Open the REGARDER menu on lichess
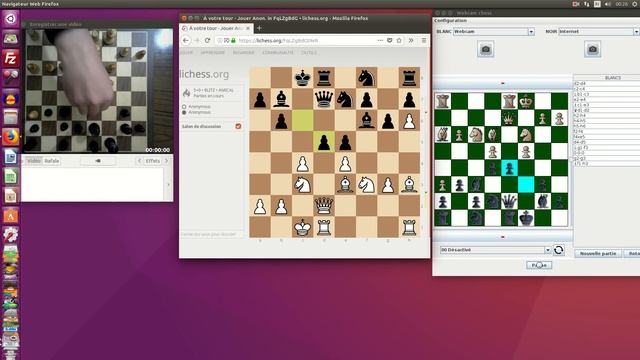Screen dimensions: 640x360 click(243, 53)
